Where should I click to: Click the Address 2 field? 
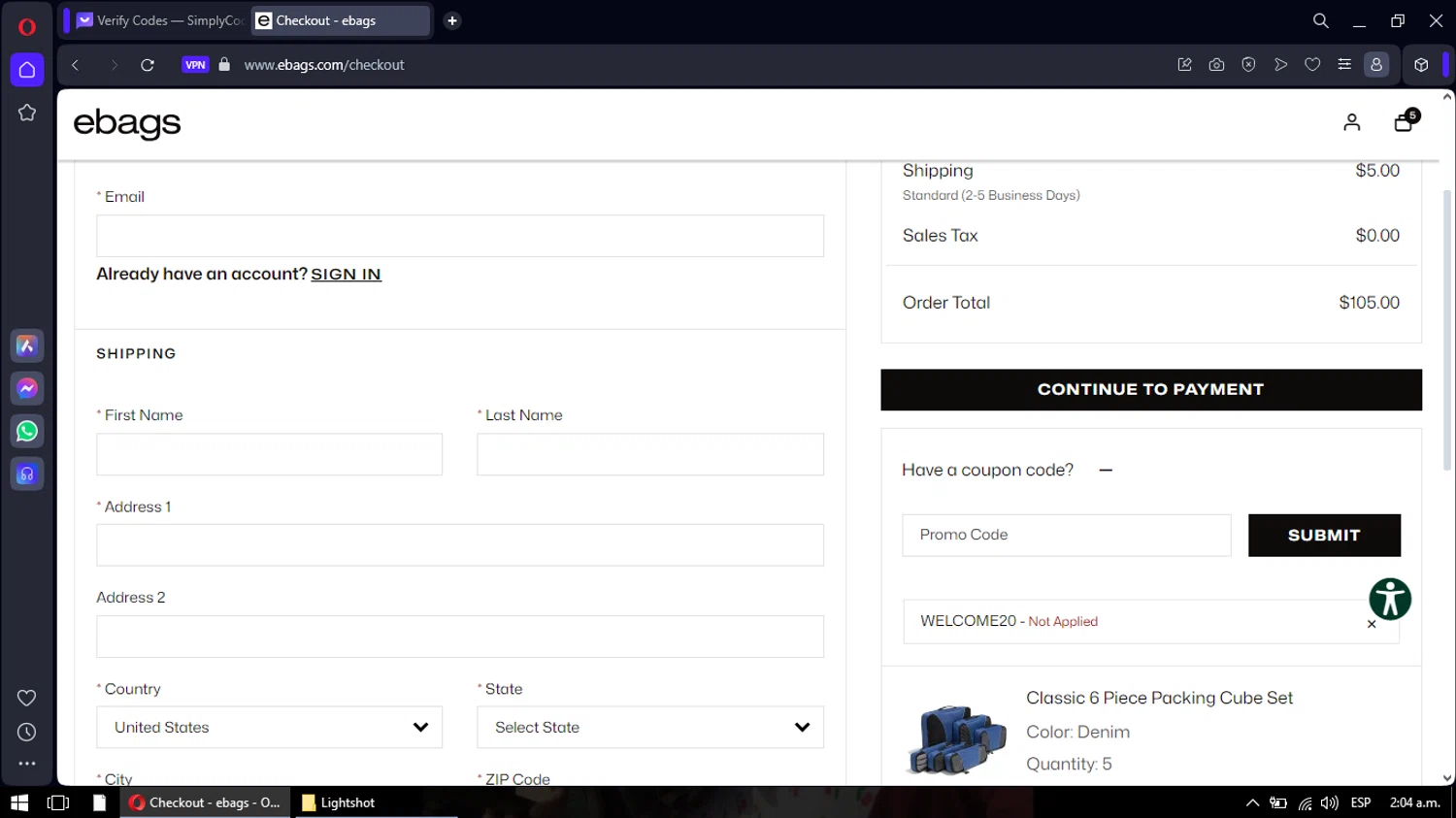[460, 637]
